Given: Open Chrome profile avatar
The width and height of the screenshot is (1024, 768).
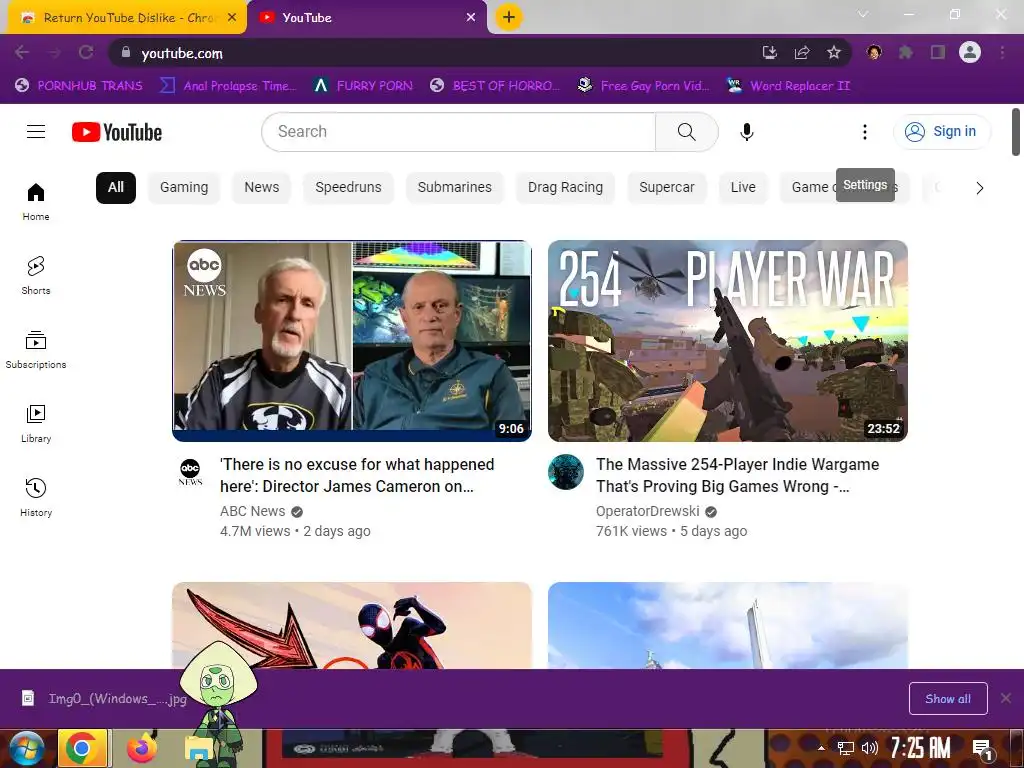Looking at the screenshot, I should [x=970, y=52].
